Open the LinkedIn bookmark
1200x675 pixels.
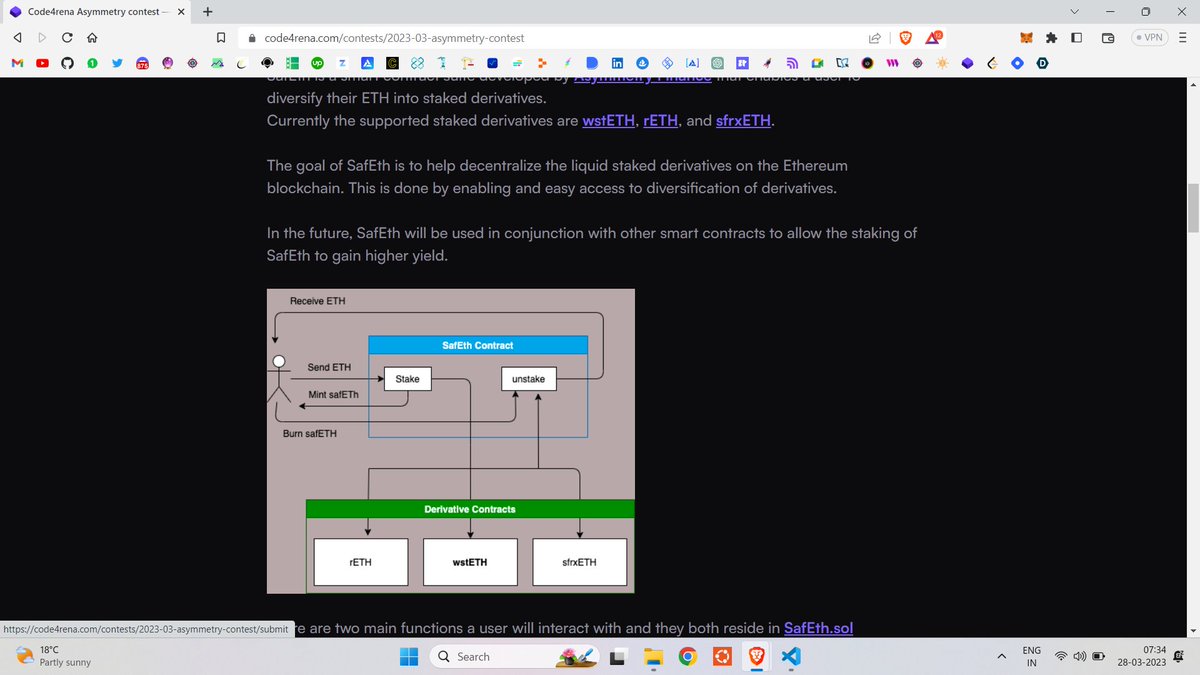click(x=618, y=63)
